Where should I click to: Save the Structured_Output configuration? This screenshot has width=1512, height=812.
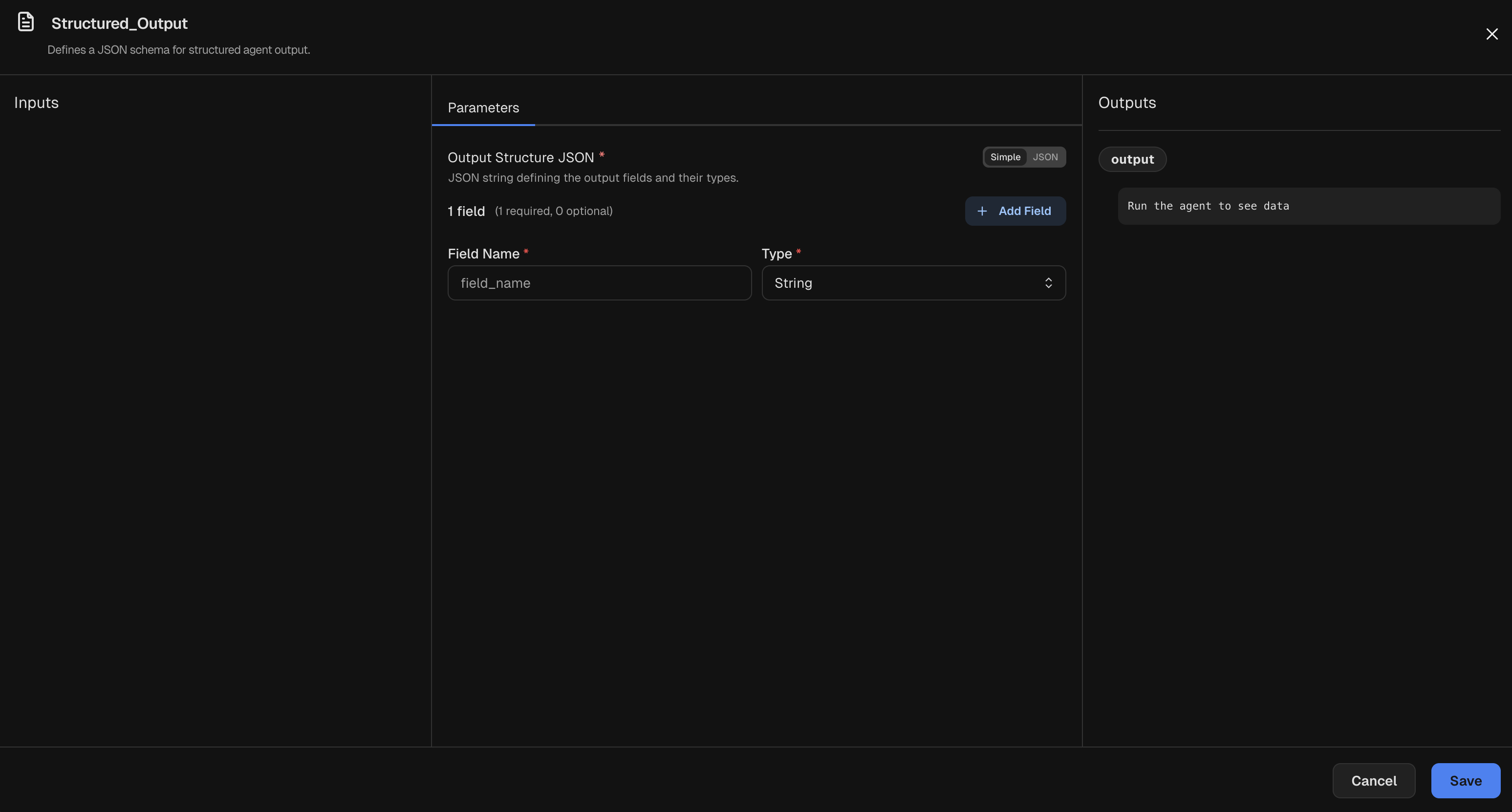[1465, 780]
